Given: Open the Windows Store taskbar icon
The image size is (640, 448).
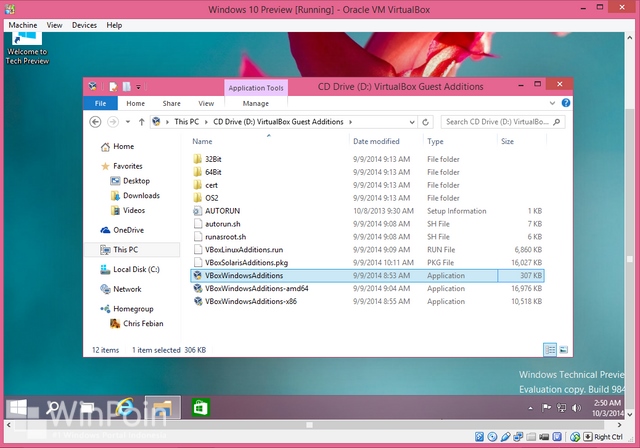Looking at the screenshot, I should pyautogui.click(x=200, y=407).
